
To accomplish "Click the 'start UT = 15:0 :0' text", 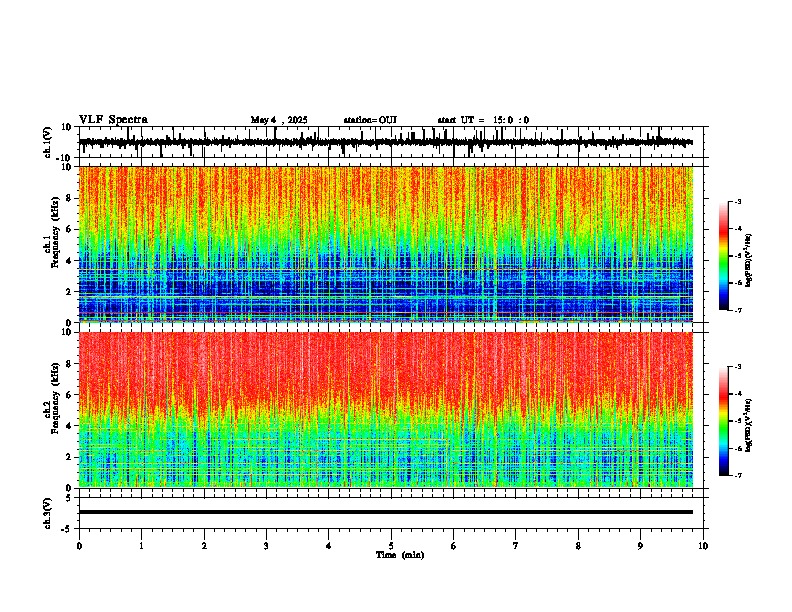I will pos(483,120).
